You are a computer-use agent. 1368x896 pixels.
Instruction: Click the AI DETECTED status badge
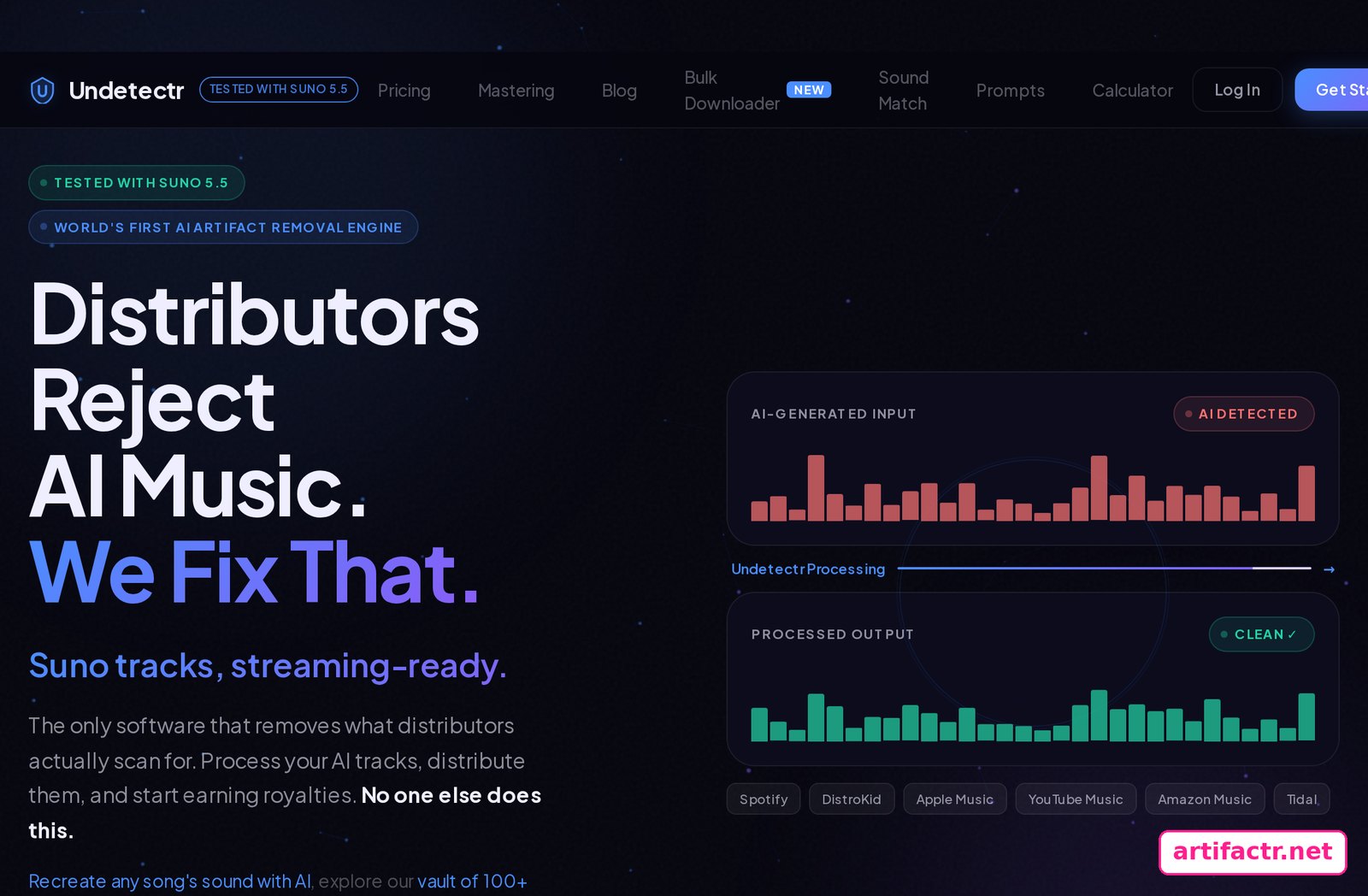[1244, 414]
